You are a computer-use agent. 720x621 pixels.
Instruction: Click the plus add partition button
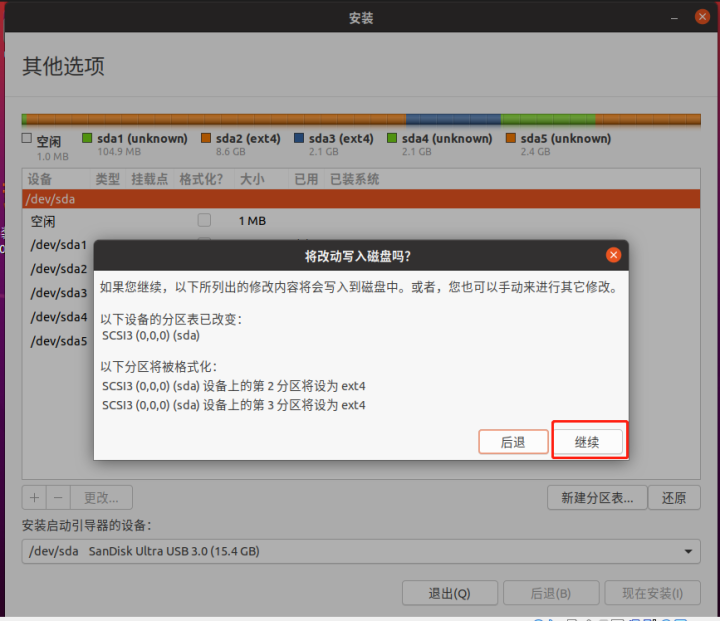[34, 497]
